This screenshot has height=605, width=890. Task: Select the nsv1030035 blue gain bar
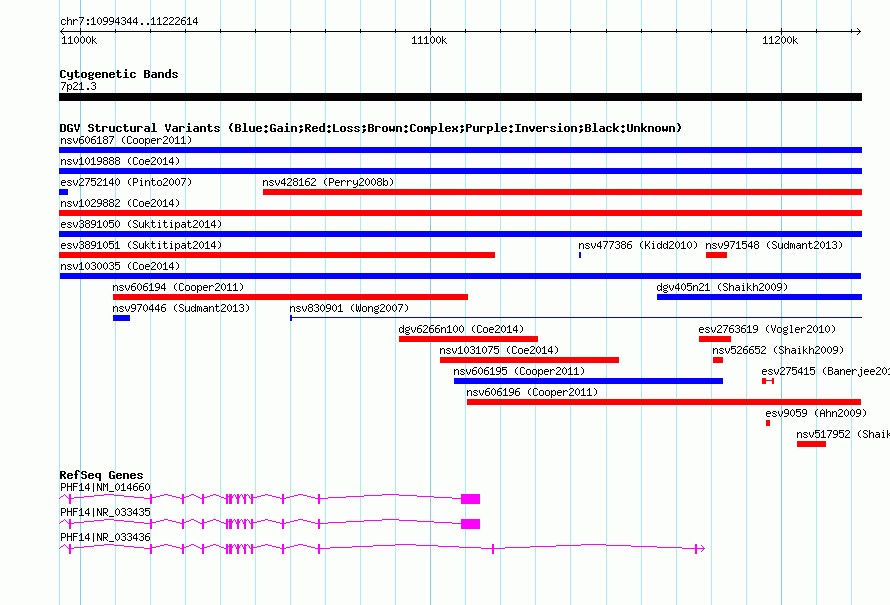click(460, 276)
